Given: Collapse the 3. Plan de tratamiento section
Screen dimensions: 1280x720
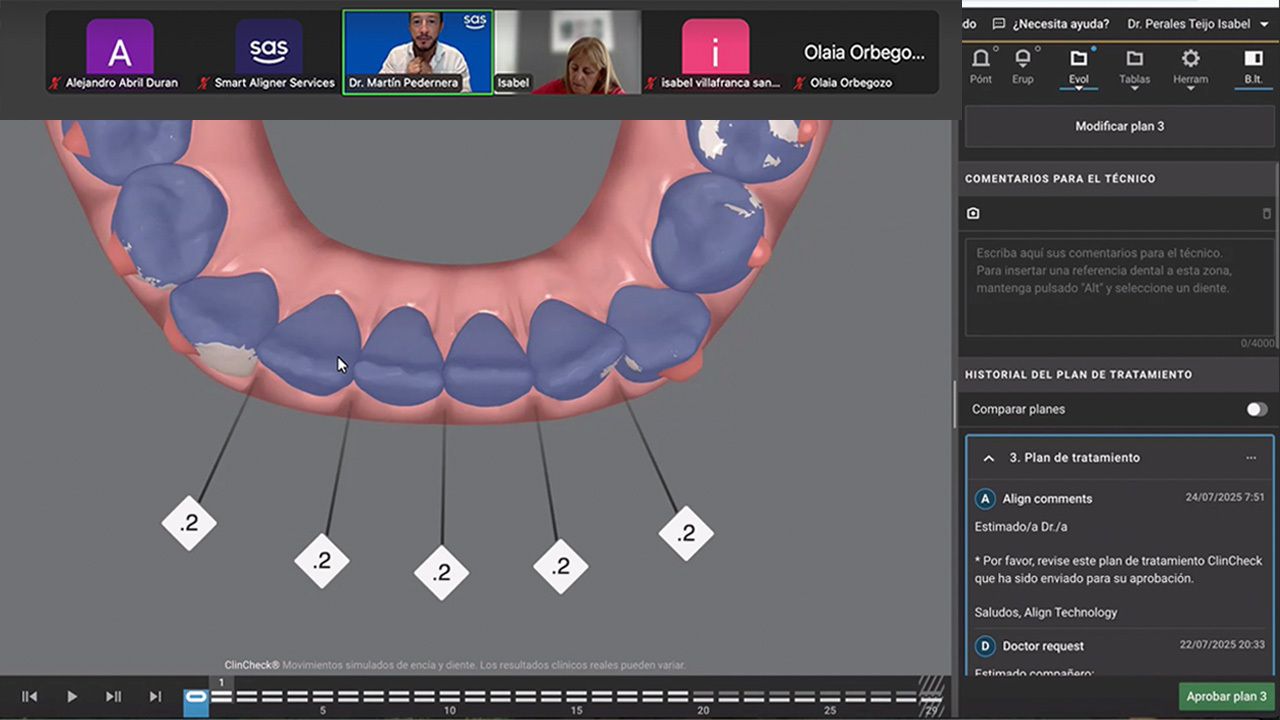Looking at the screenshot, I should click(989, 458).
